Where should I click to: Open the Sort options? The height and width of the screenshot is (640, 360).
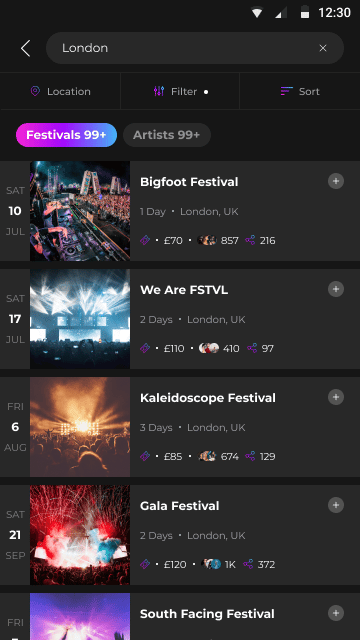point(300,91)
